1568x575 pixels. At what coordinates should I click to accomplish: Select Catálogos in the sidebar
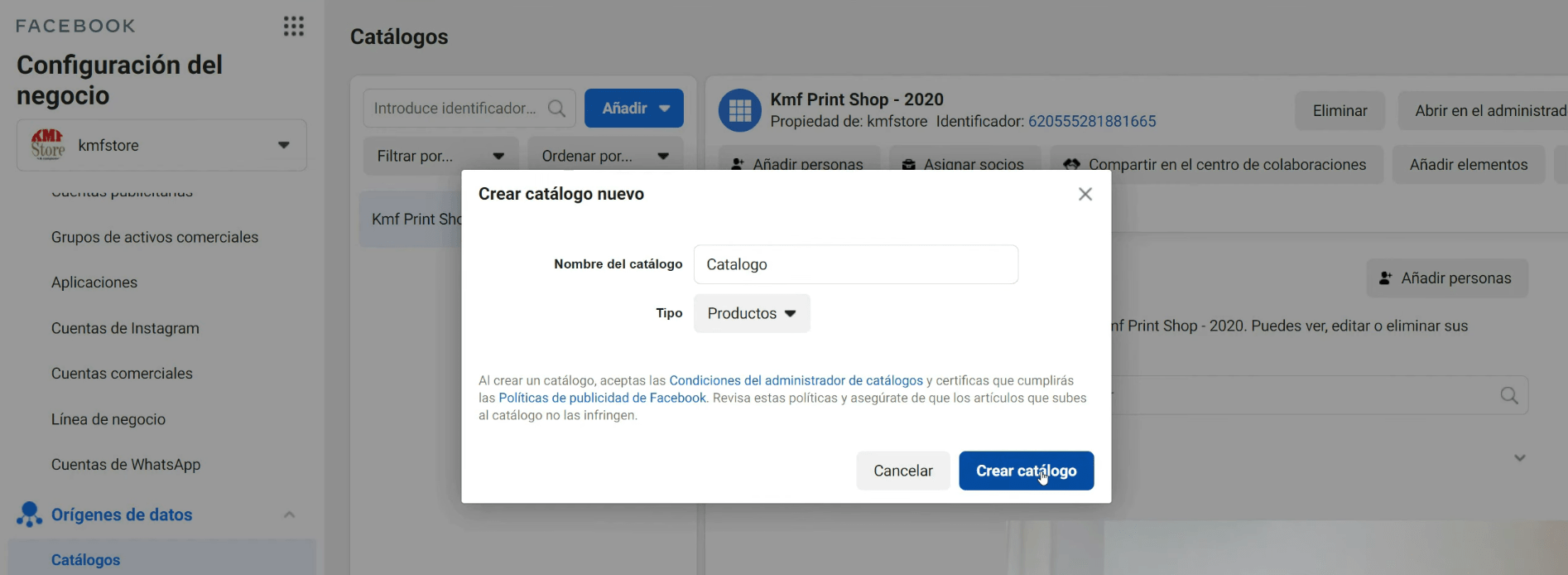point(162,560)
